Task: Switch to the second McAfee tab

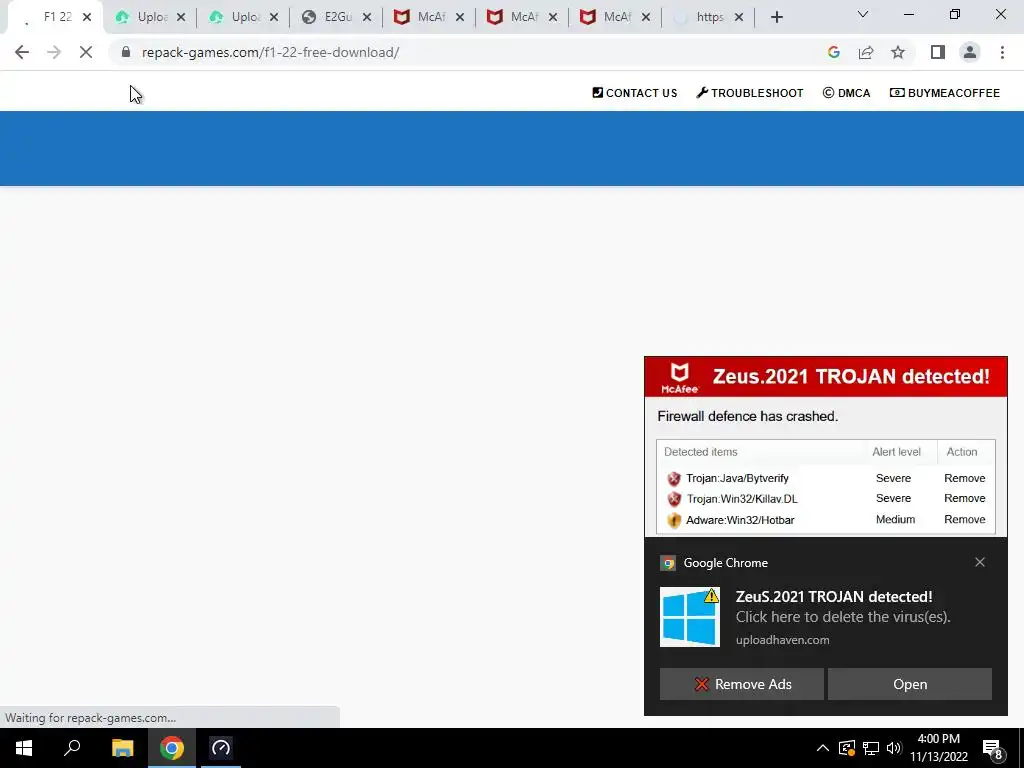Action: pyautogui.click(x=522, y=17)
